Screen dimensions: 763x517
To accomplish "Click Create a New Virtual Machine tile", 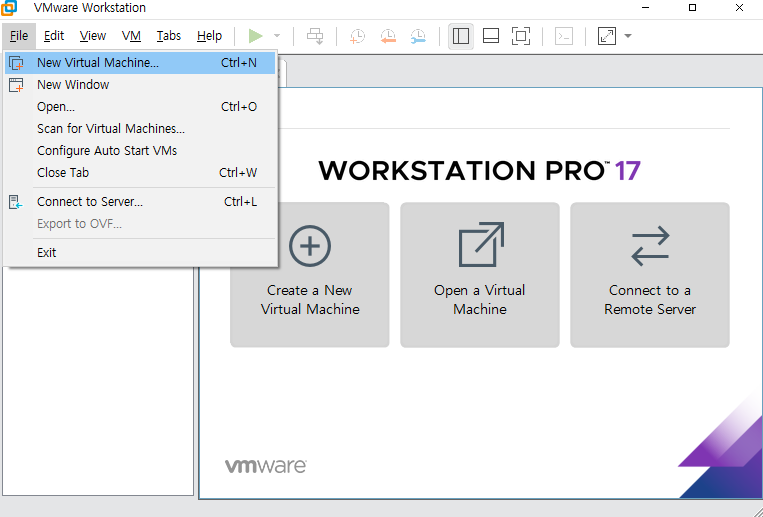I will pyautogui.click(x=309, y=275).
